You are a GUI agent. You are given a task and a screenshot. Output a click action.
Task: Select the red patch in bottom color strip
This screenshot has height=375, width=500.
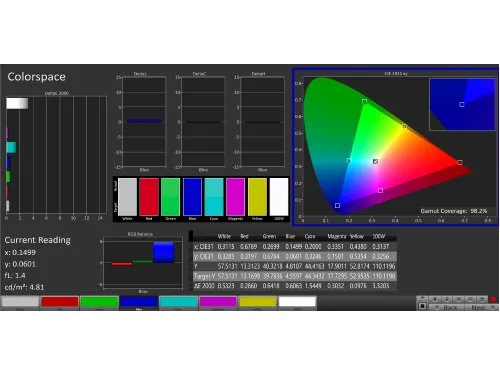click(x=60, y=302)
